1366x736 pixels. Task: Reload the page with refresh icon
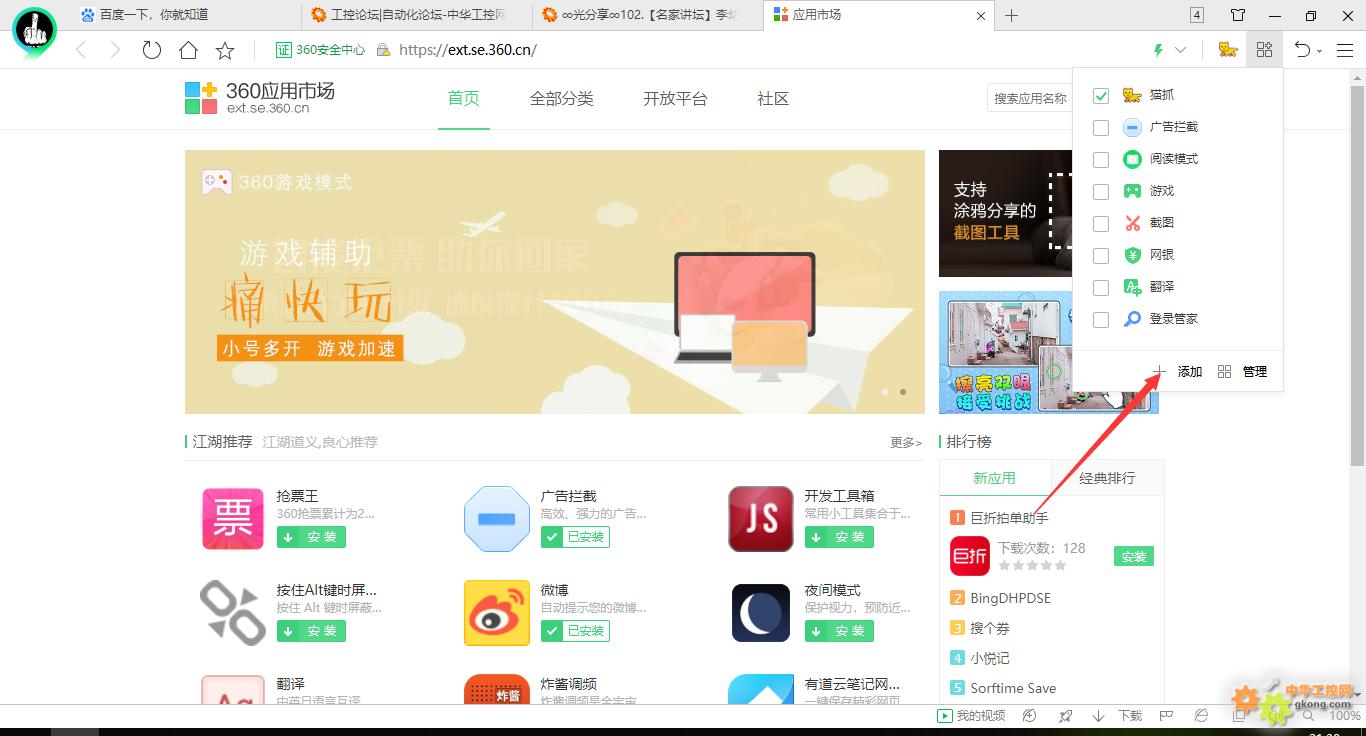tap(152, 50)
